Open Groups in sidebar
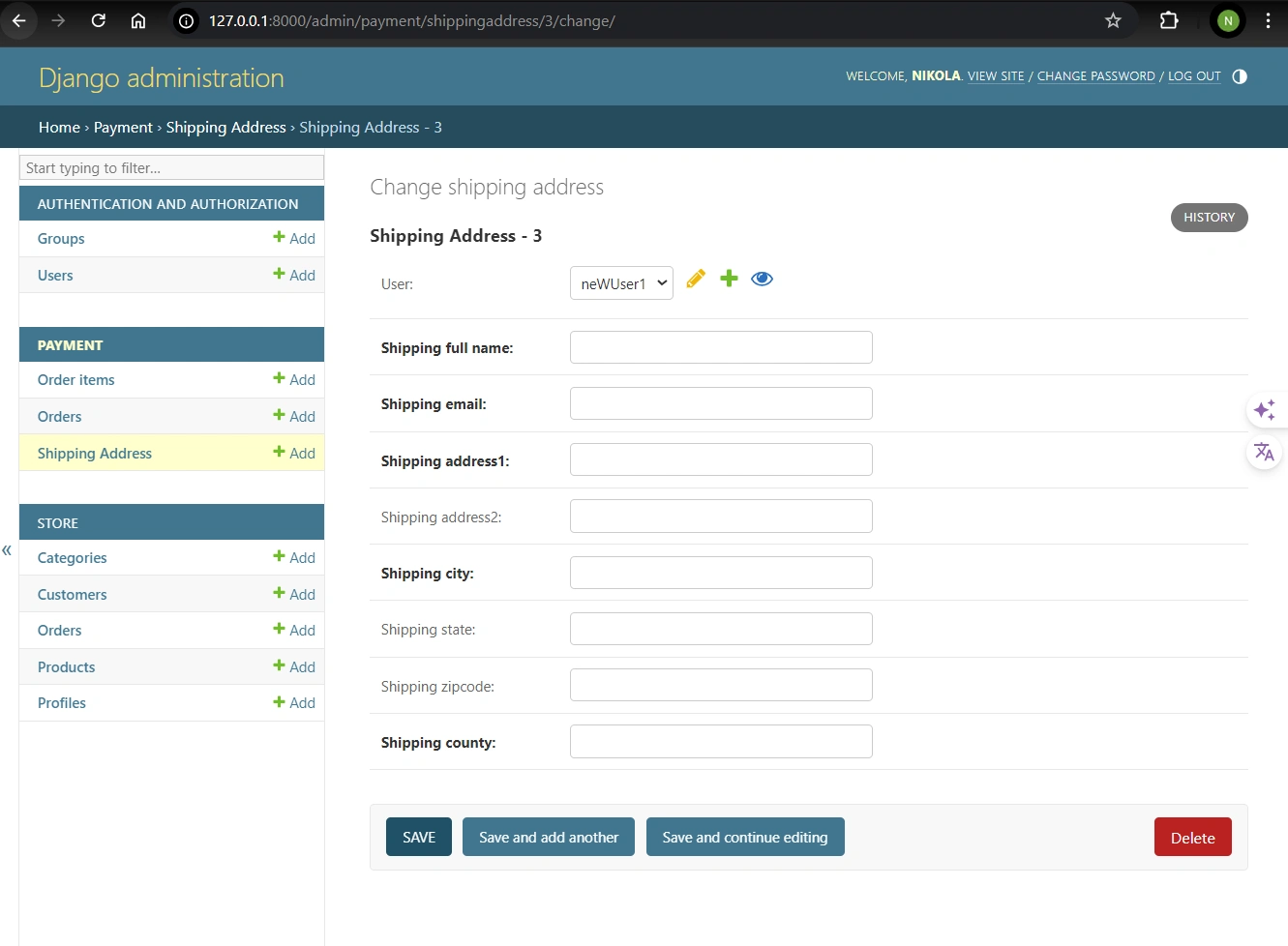 tap(61, 238)
